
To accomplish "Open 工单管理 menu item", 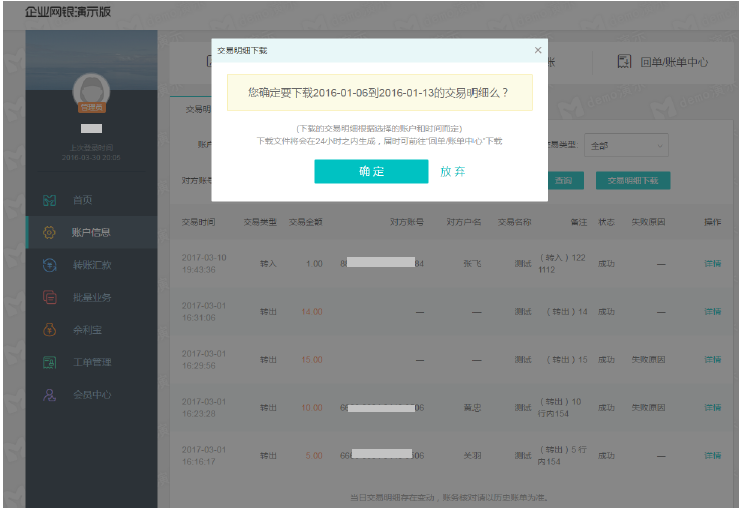I will tap(91, 363).
